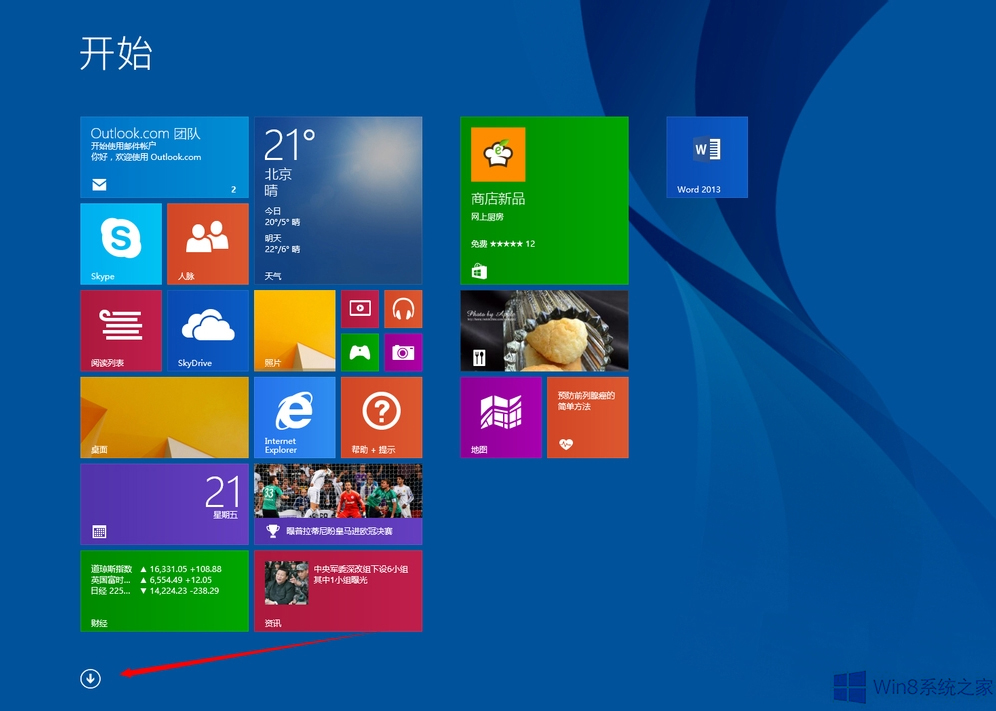Open the Video app small tile
This screenshot has height=711, width=996.
point(360,309)
